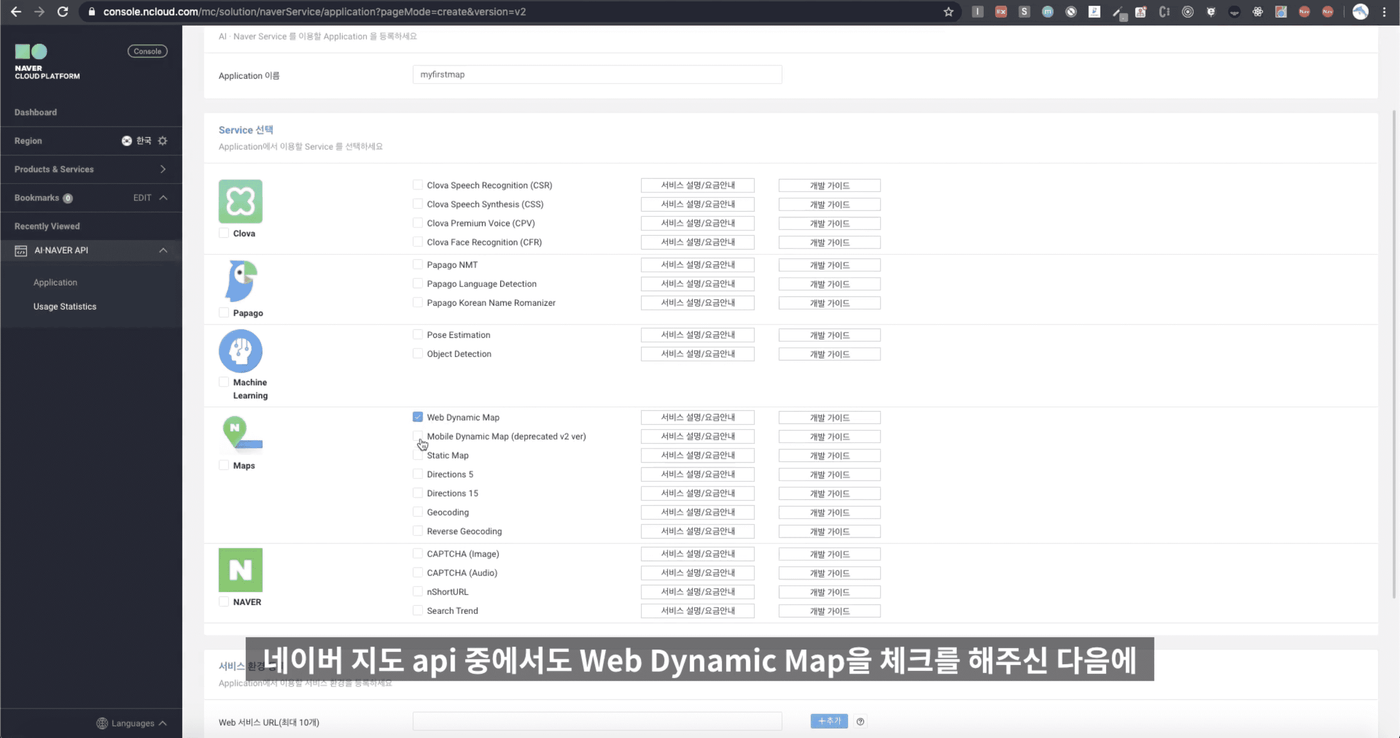Open 개발 가이드 for Geocoding
Viewport: 1400px width, 738px height.
829,512
